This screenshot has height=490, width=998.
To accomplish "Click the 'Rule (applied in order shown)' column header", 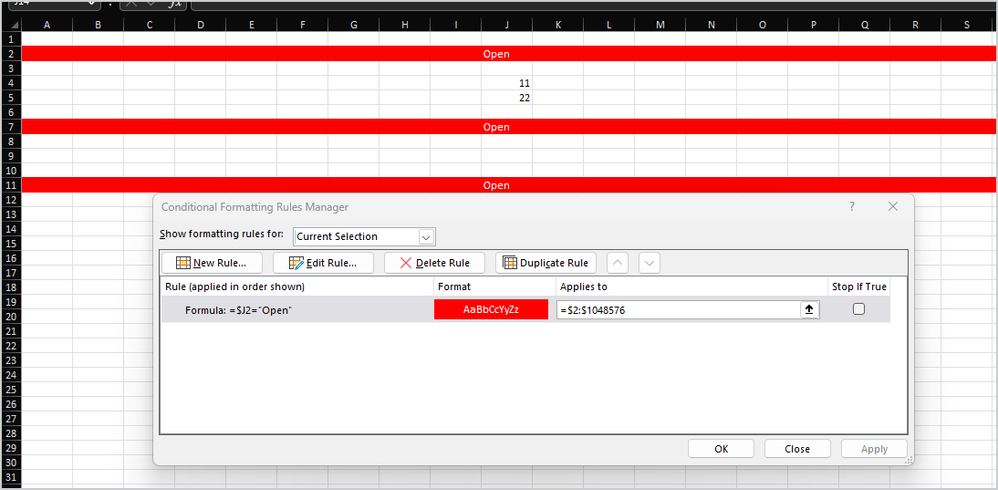I will (x=297, y=287).
